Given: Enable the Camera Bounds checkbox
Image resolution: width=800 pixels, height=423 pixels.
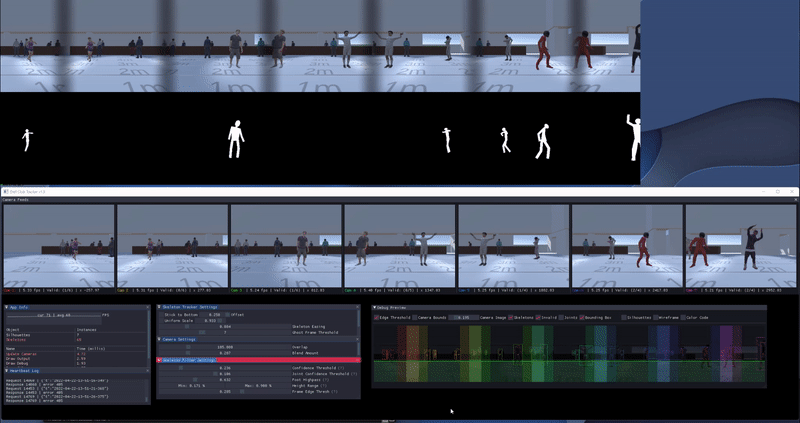Looking at the screenshot, I should (x=416, y=317).
